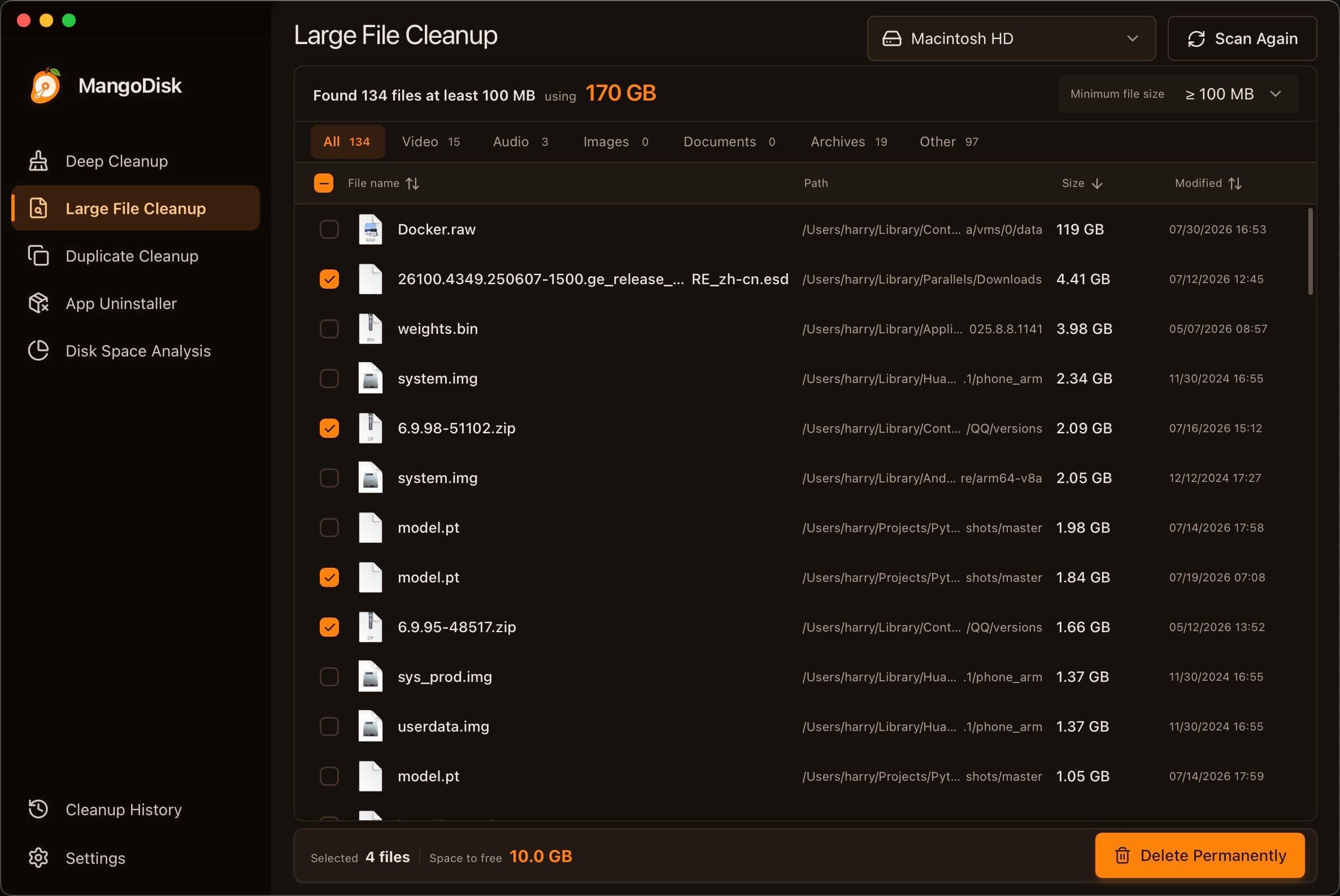The image size is (1340, 896).
Task: Uncheck the 1.84 GB model.pt checkbox
Action: (x=329, y=577)
